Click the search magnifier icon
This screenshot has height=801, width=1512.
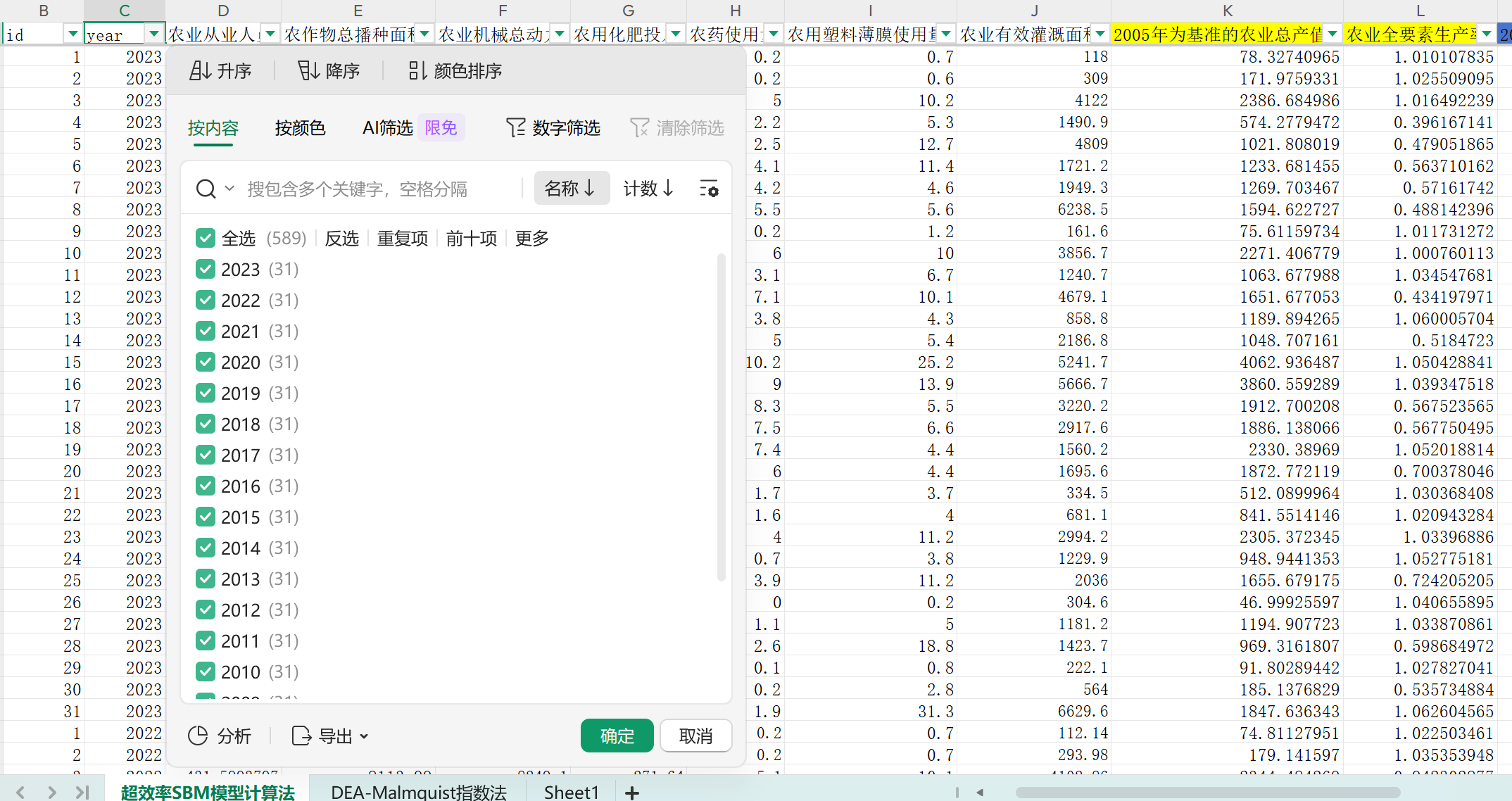point(206,189)
